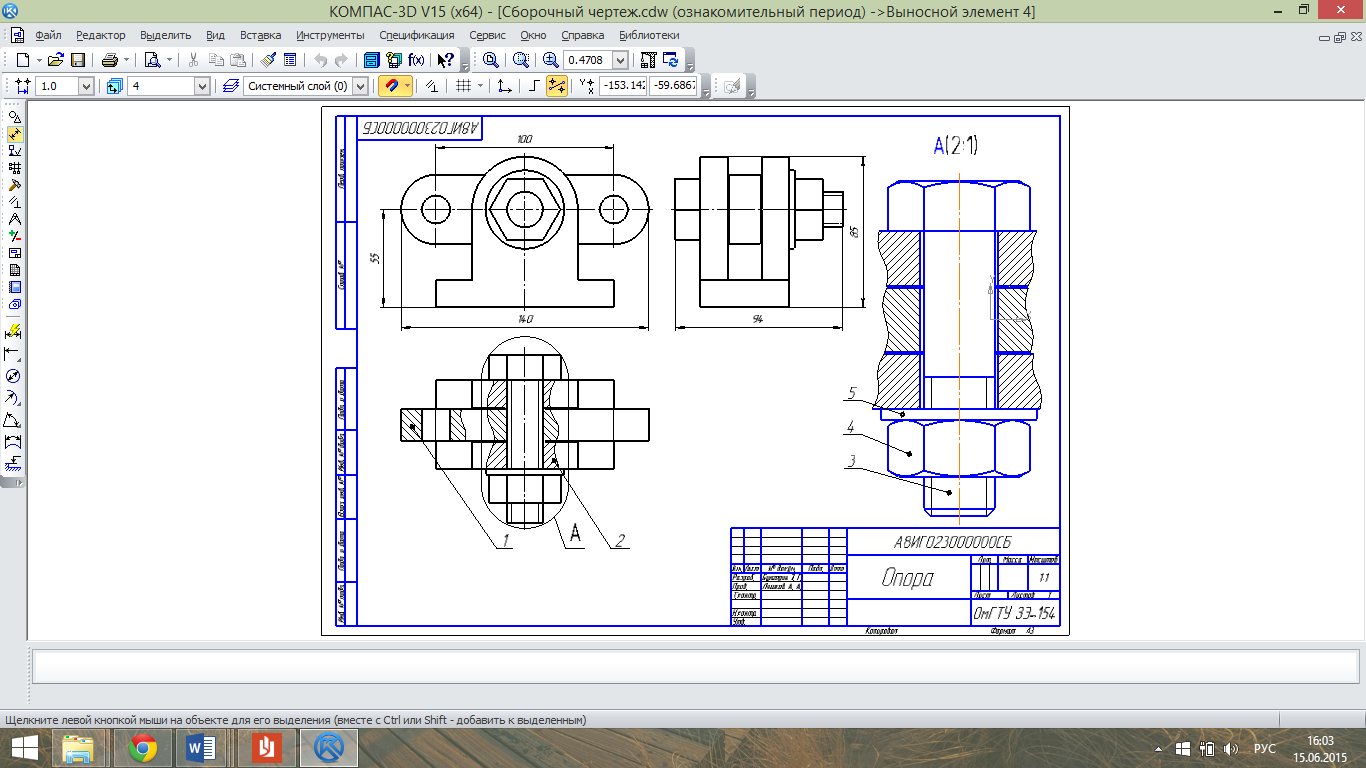This screenshot has height=768, width=1366.
Task: Click the angular dimension tool icon
Action: (13, 420)
